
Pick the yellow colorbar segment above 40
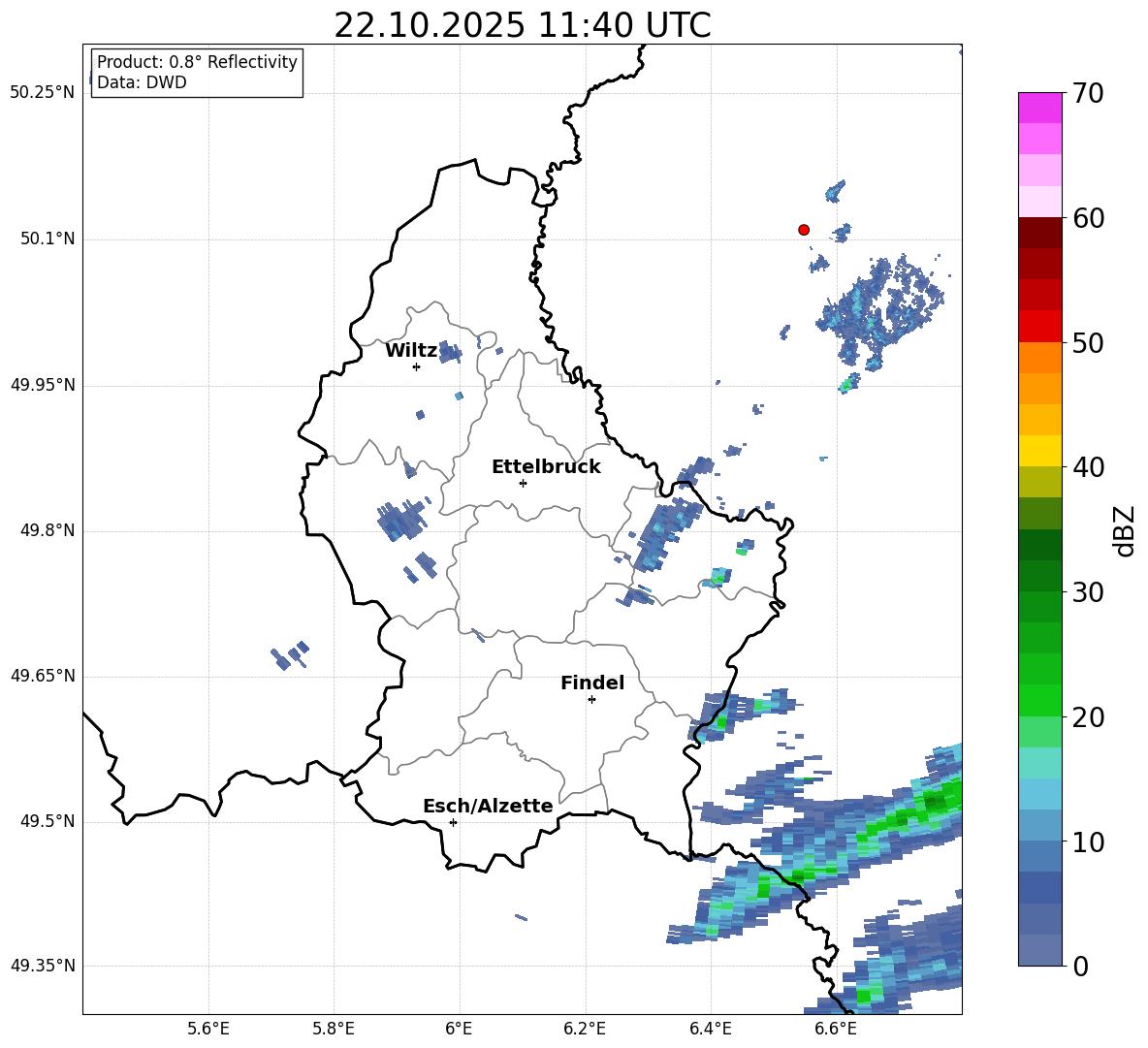pyautogui.click(x=1039, y=451)
